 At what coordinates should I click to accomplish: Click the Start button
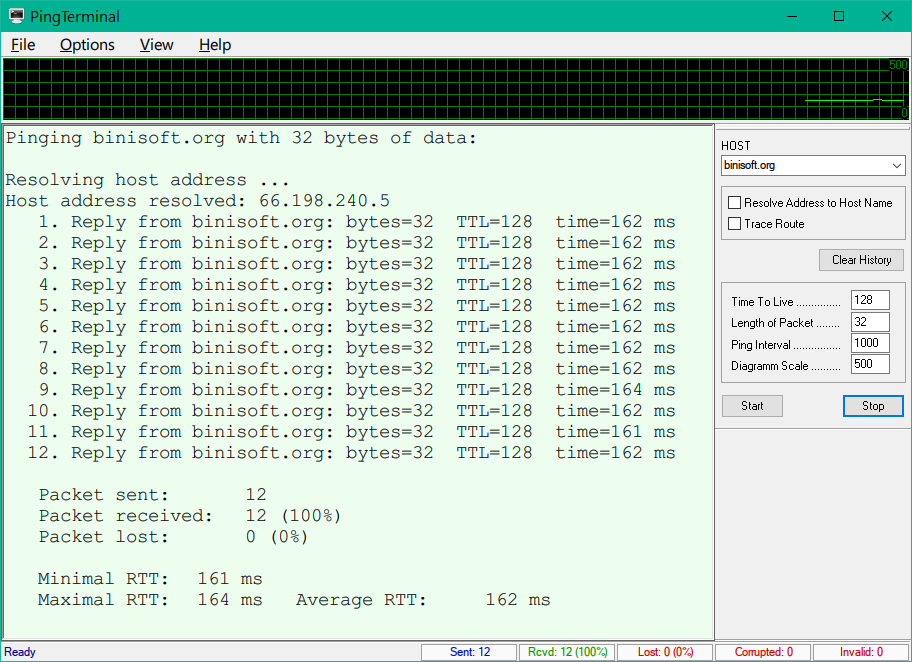(x=752, y=406)
